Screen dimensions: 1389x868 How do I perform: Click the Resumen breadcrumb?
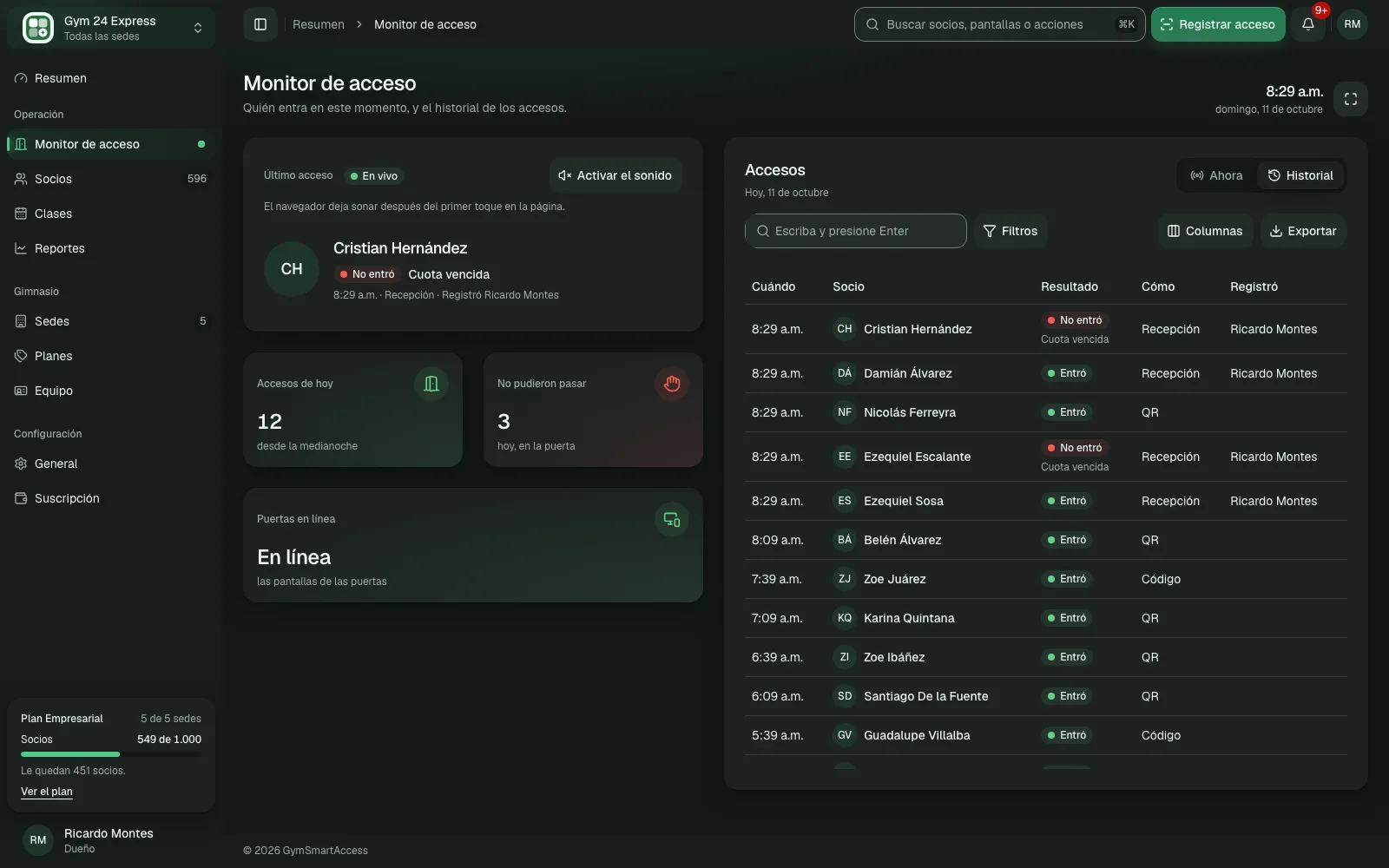(x=319, y=24)
